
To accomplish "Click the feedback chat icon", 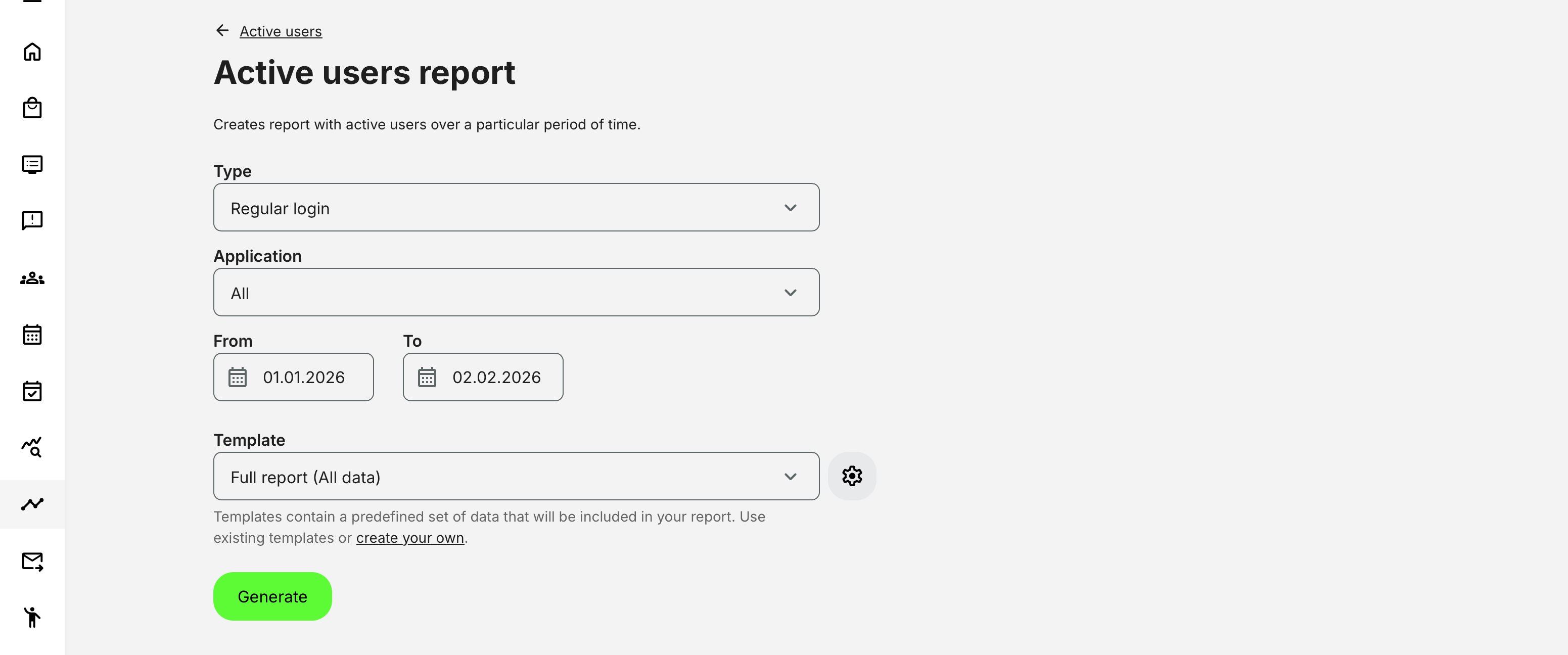I will click(x=32, y=220).
